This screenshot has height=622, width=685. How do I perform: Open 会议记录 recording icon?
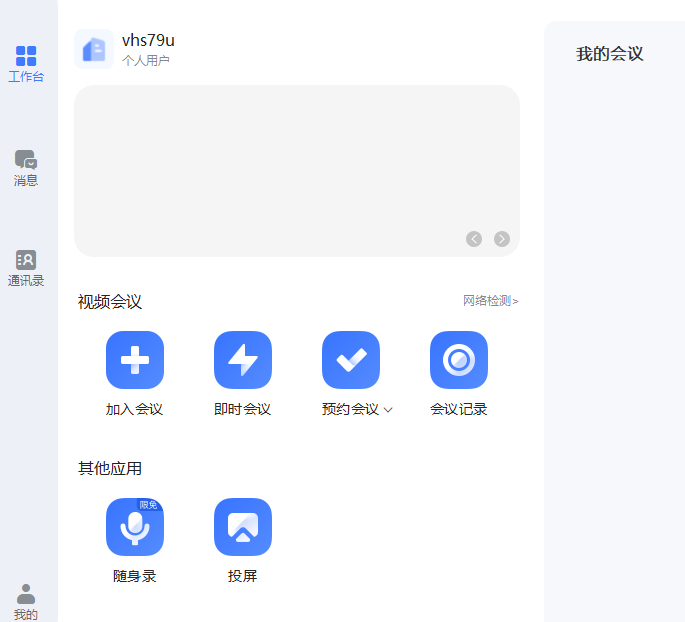459,360
